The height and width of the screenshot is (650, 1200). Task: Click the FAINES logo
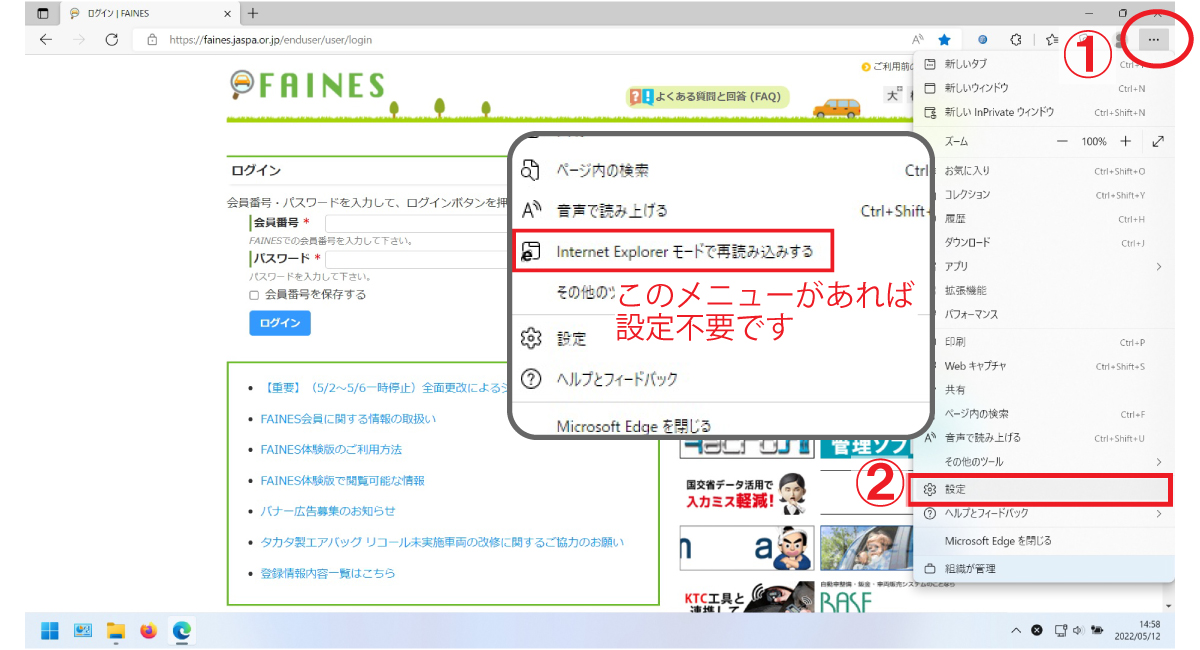[x=307, y=85]
